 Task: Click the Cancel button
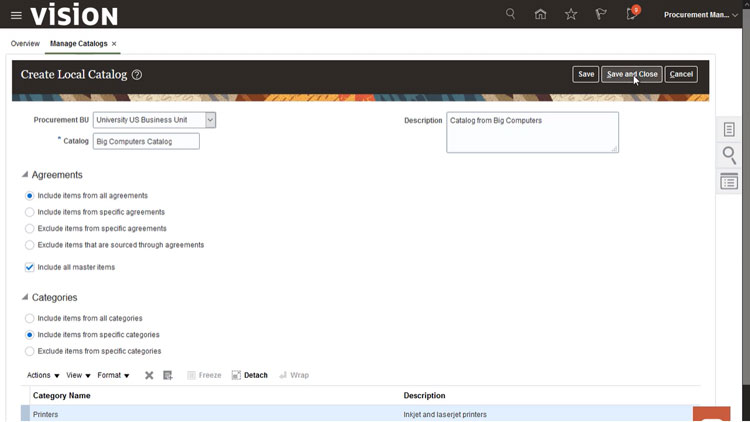pyautogui.click(x=681, y=74)
